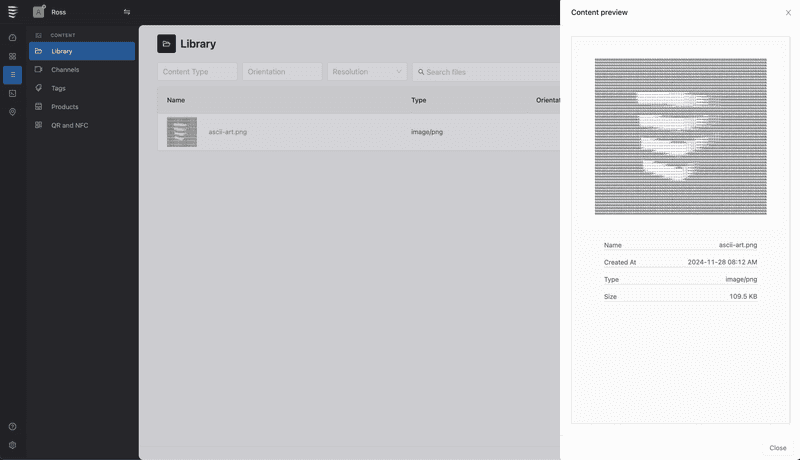This screenshot has height=460, width=800.
Task: Select Products in the sidebar
Action: (x=64, y=107)
